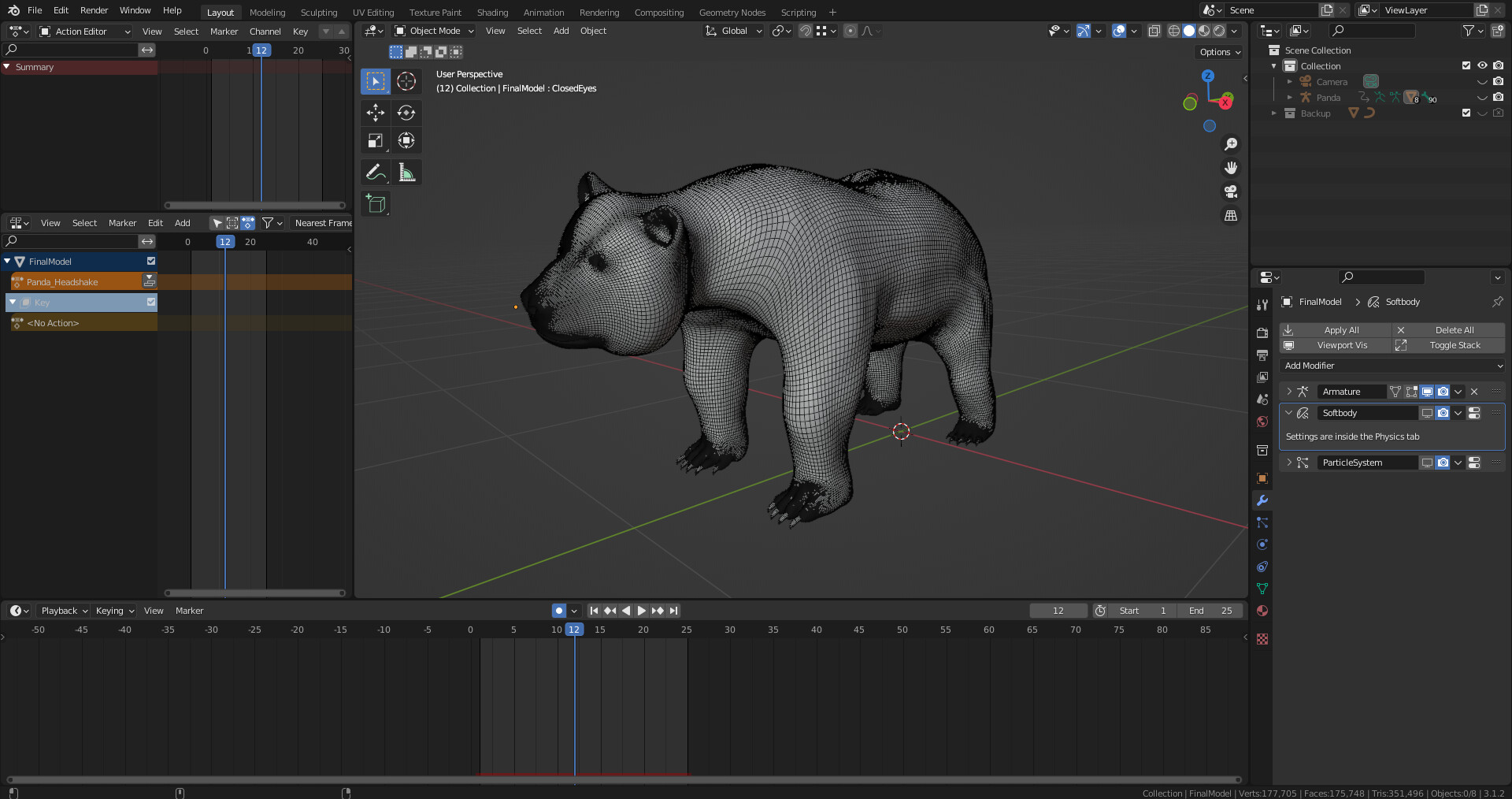The image size is (1512, 799).
Task: Select the Rotate tool
Action: pos(406,113)
